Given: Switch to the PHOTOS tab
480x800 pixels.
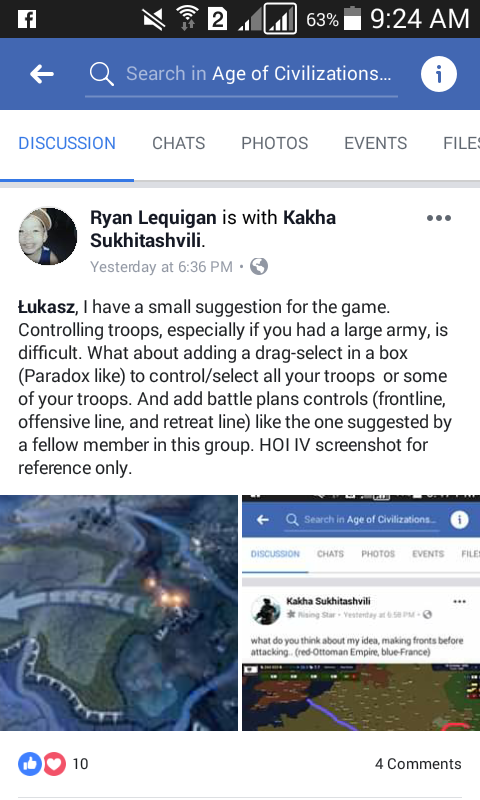Looking at the screenshot, I should click(274, 143).
